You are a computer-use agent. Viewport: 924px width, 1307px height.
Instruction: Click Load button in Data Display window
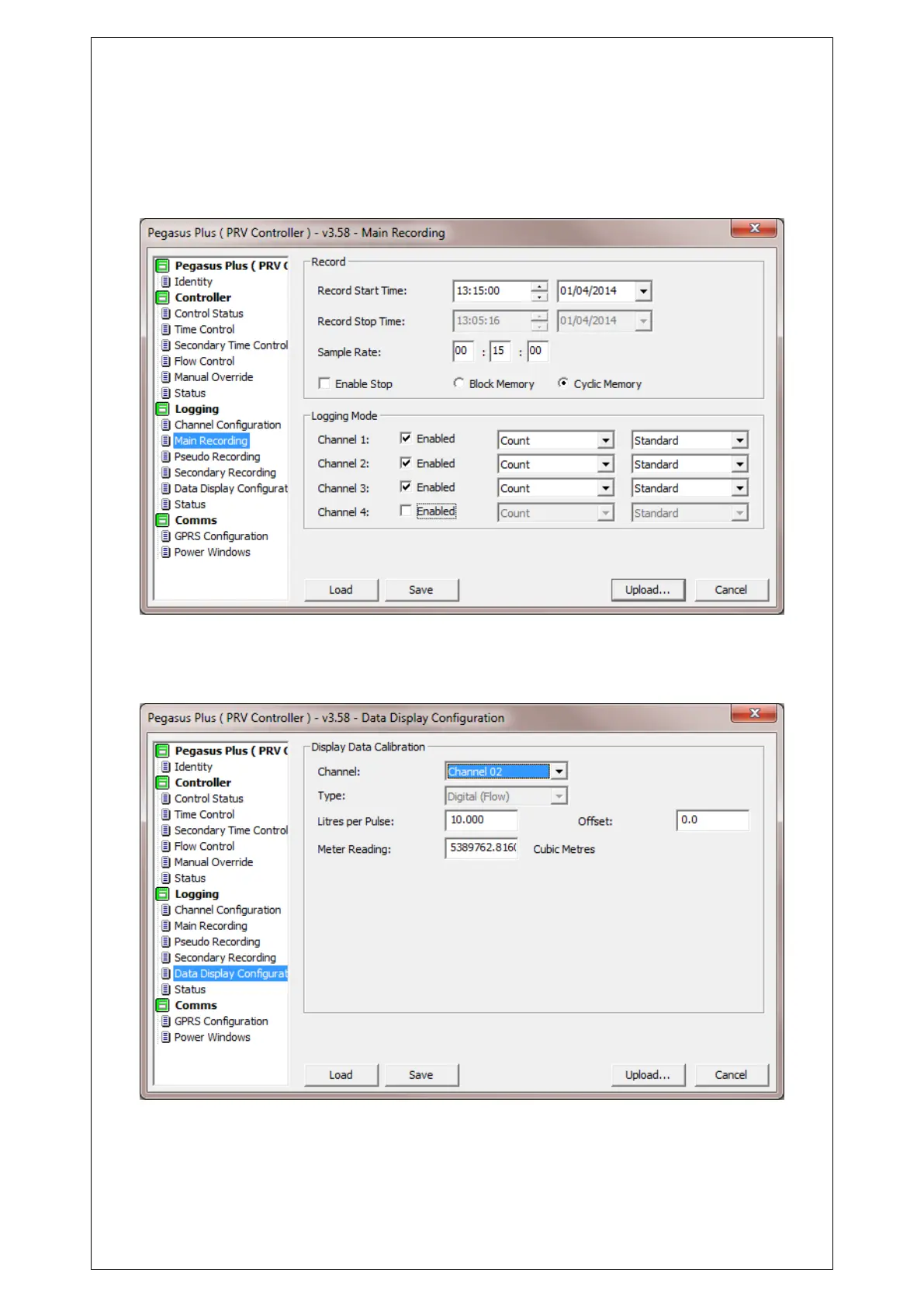pos(341,1075)
